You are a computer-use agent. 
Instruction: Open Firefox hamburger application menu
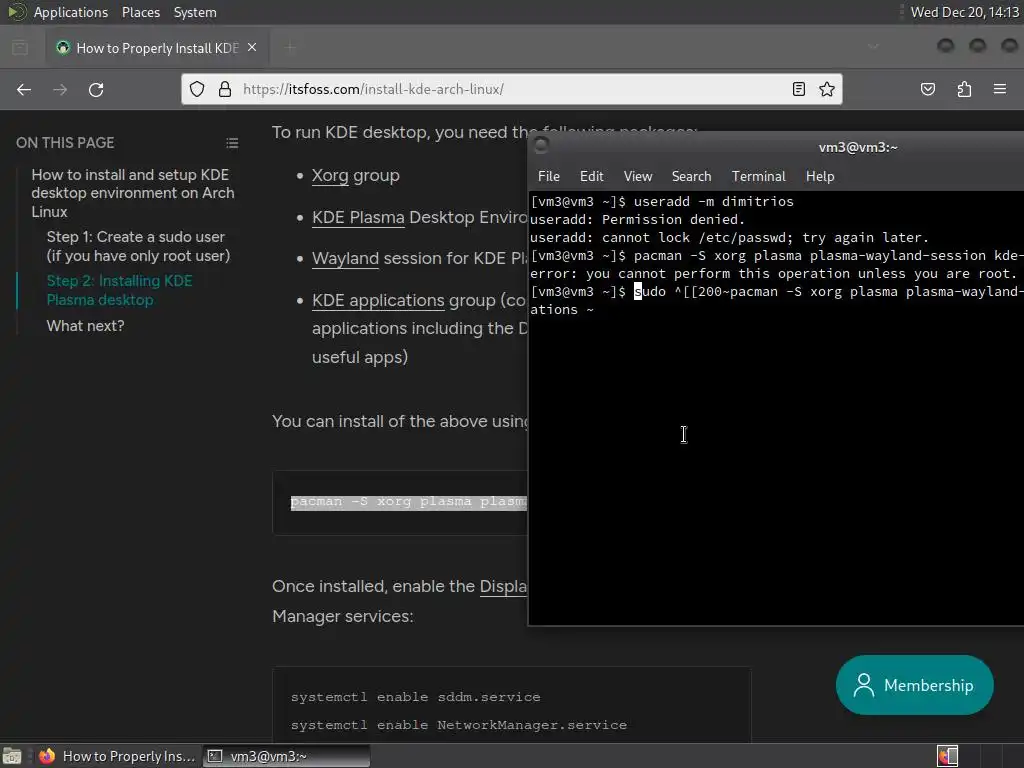coord(999,89)
